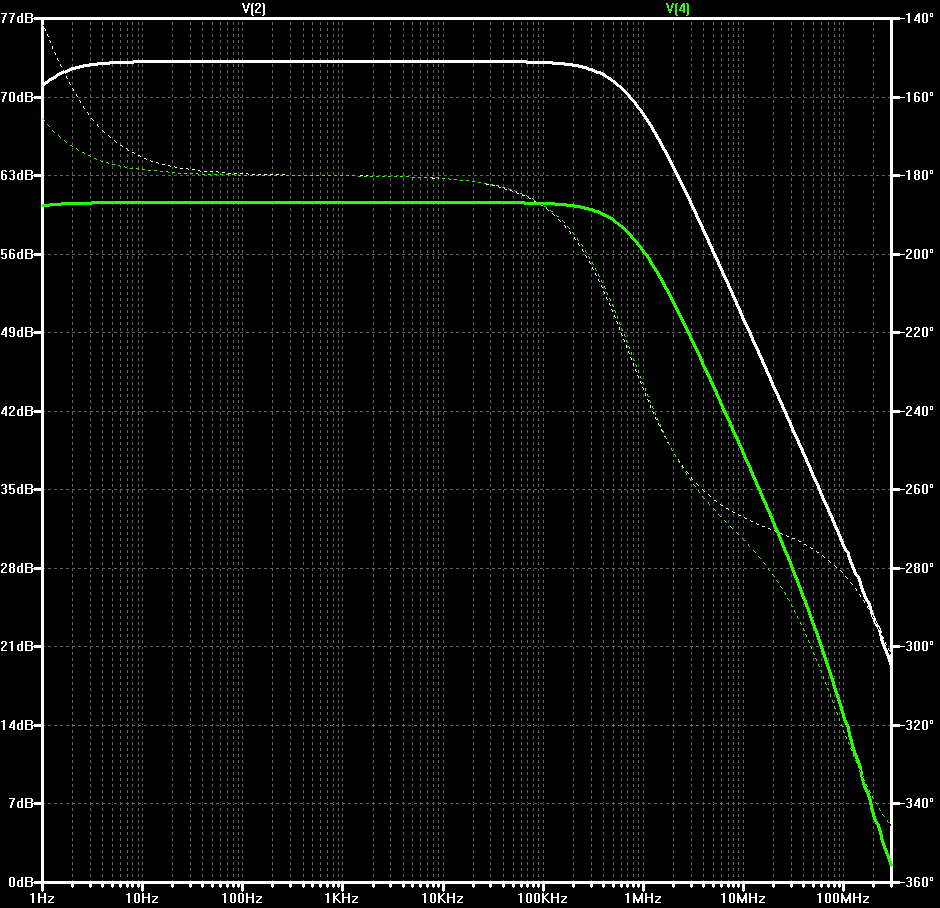Click the 1MHz frequency tick label

(x=643, y=898)
